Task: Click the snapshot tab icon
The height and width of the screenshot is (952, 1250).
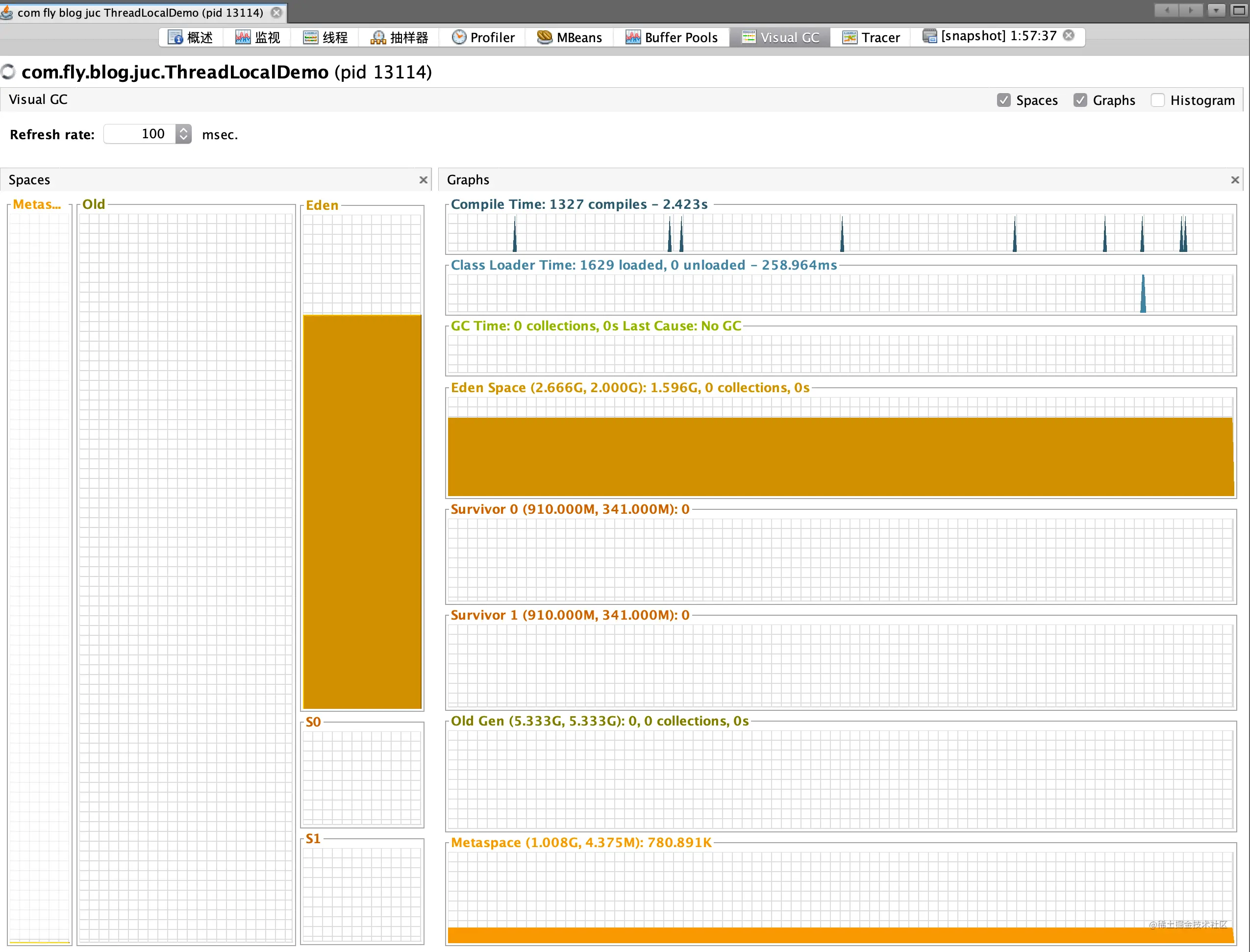Action: (929, 36)
